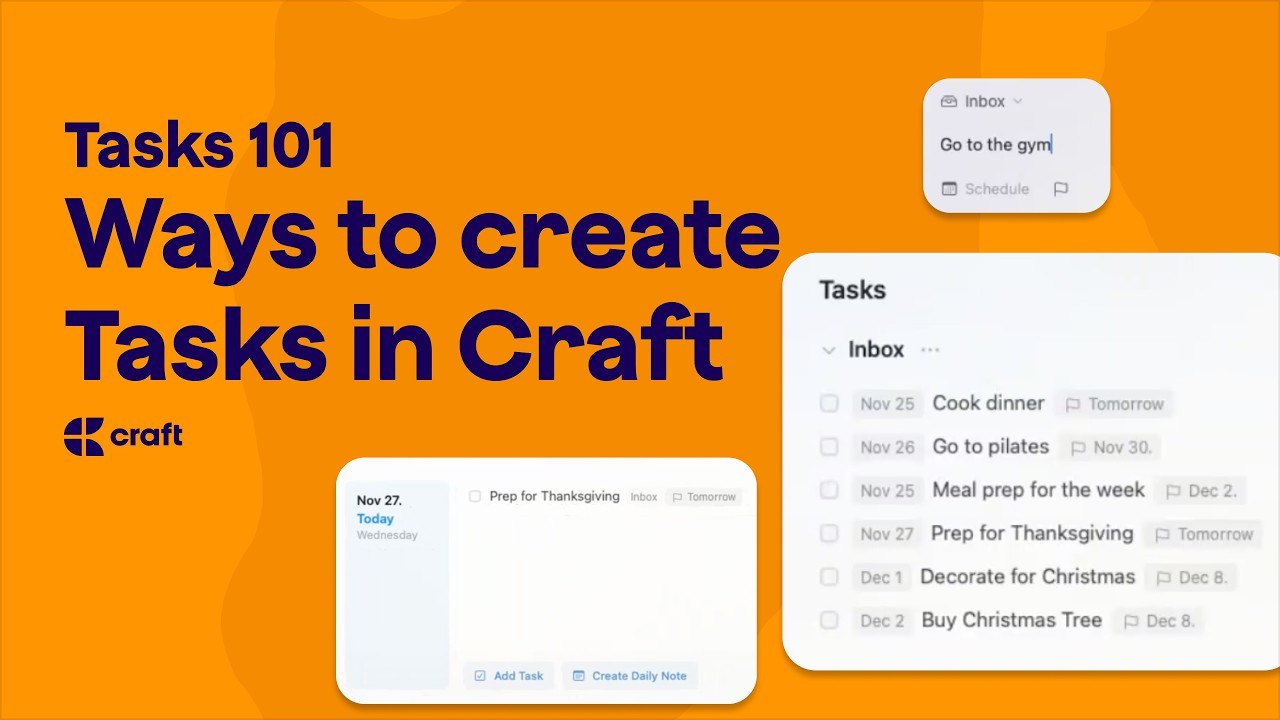Click Dec 2 date tag on Buy Christmas Tree
Viewport: 1280px width, 720px height.
tap(882, 620)
